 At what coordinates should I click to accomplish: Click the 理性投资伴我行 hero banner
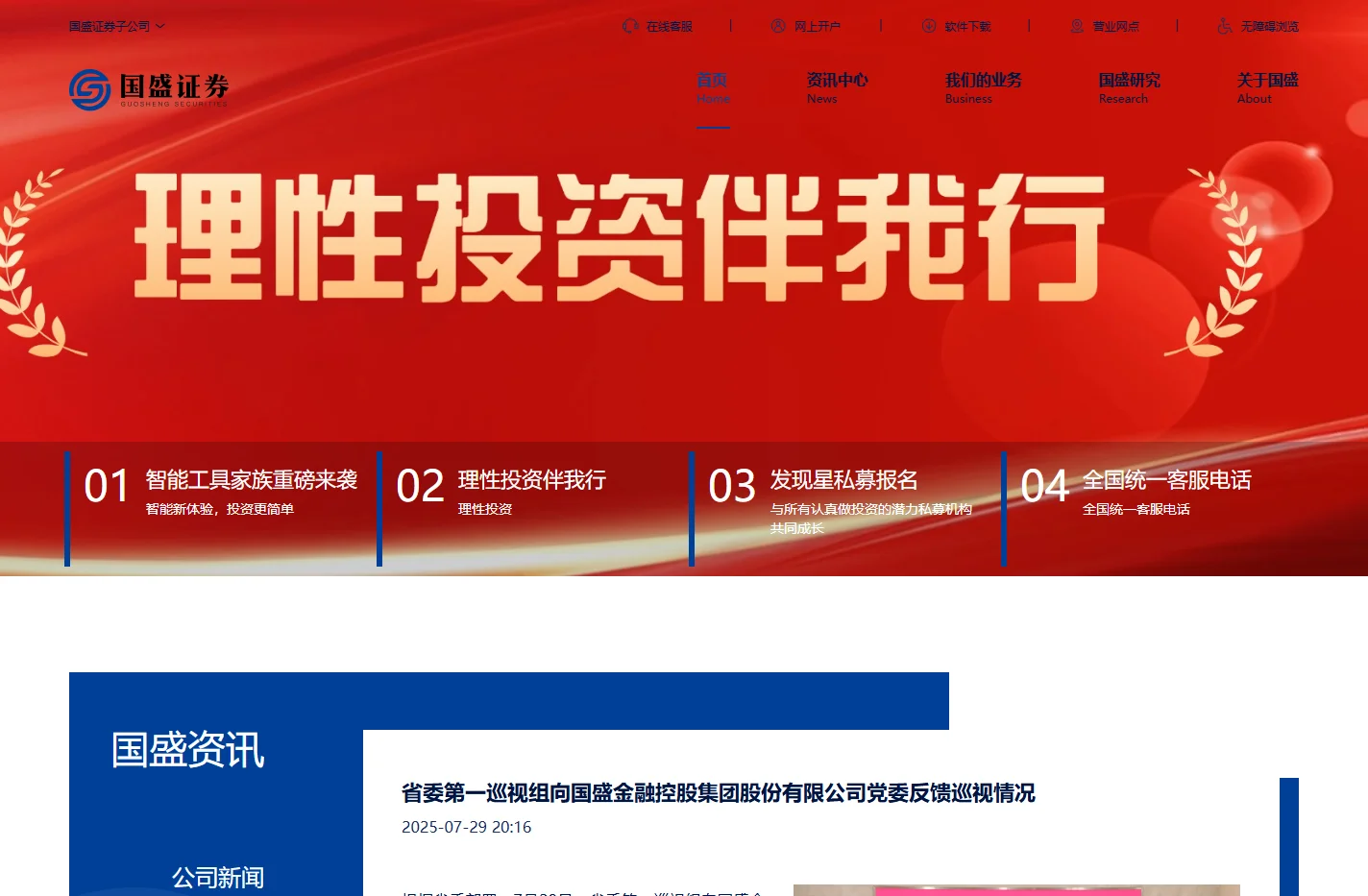pyautogui.click(x=621, y=238)
